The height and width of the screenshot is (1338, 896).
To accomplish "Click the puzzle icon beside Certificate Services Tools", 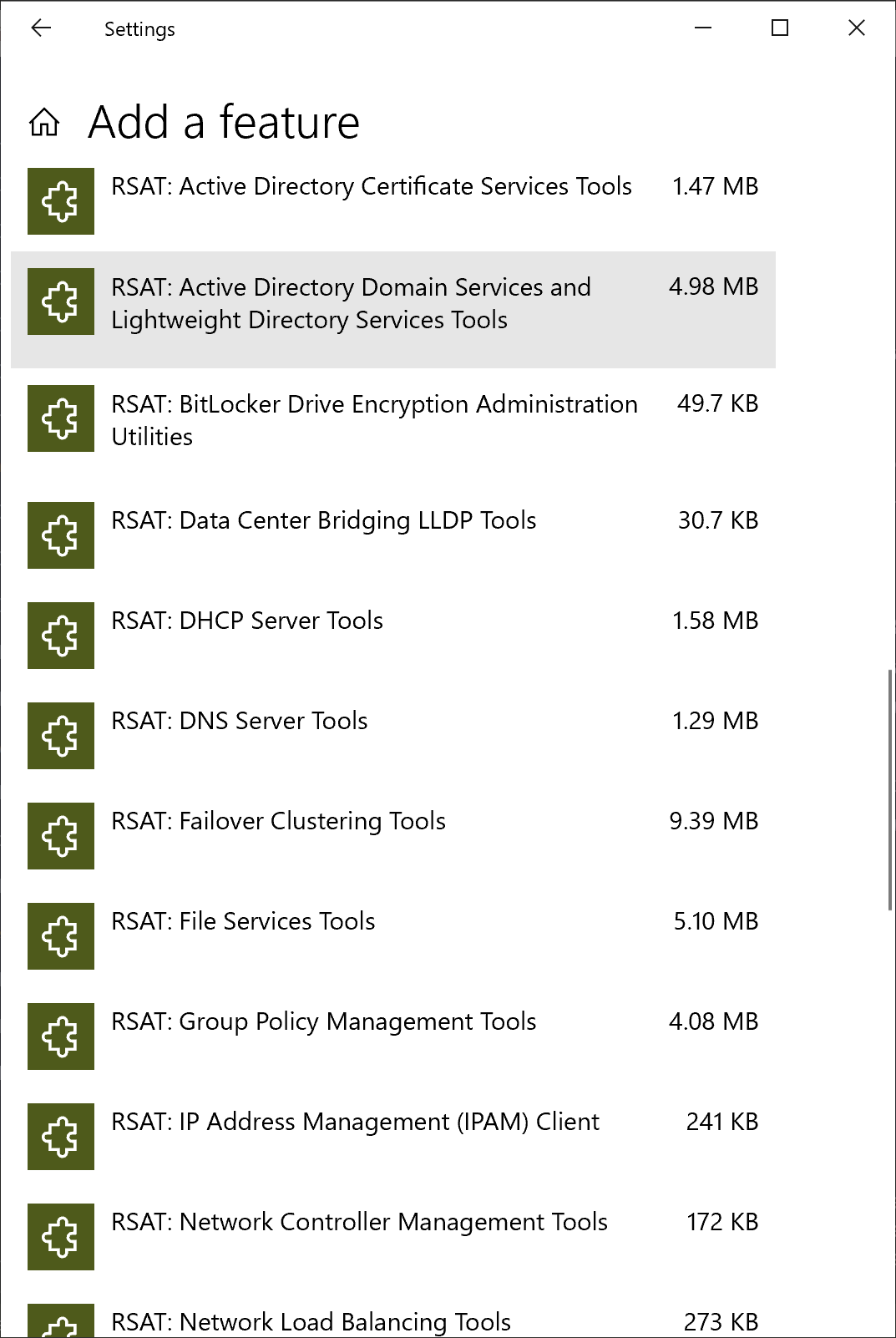I will [61, 201].
